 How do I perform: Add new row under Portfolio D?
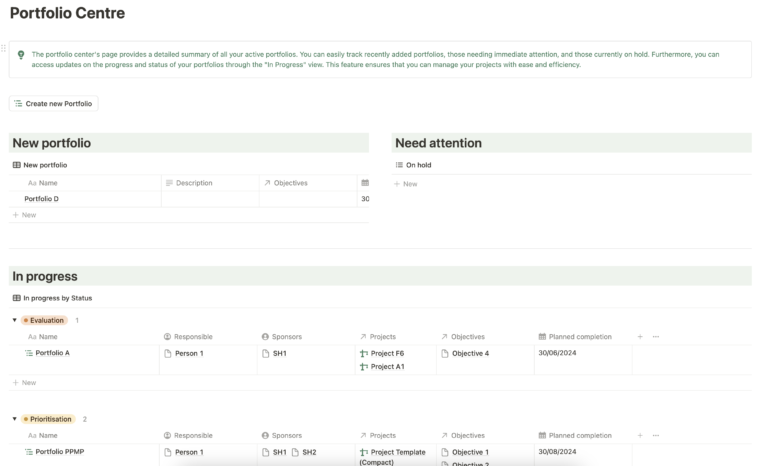[24, 215]
